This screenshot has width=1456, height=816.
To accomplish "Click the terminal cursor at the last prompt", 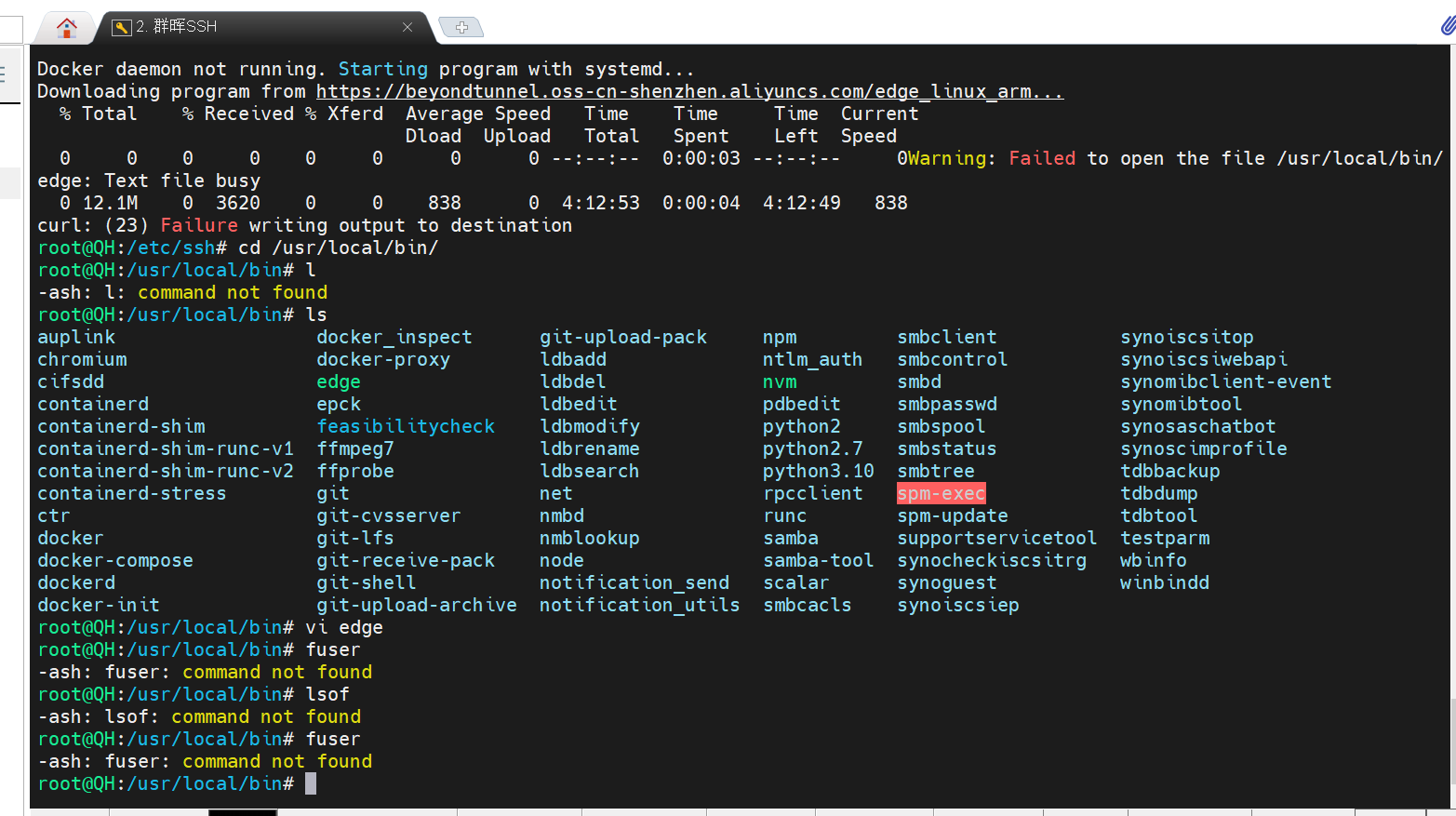I will [x=311, y=783].
